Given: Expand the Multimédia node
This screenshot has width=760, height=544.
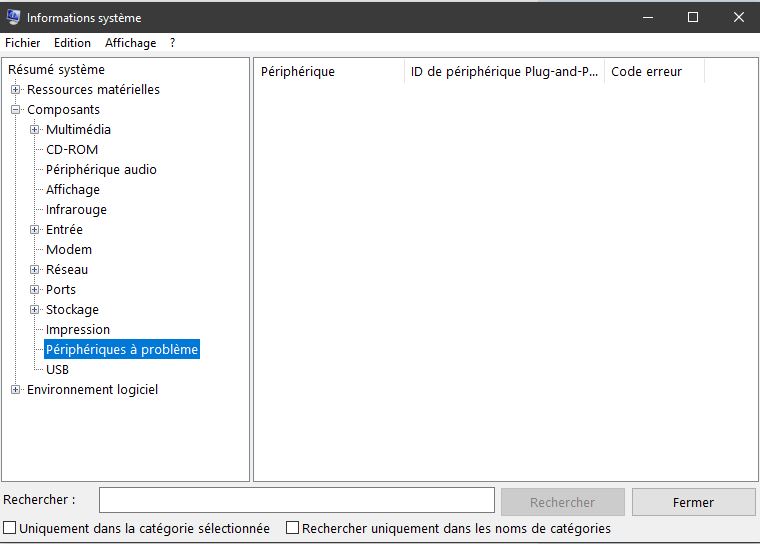Looking at the screenshot, I should (x=34, y=130).
